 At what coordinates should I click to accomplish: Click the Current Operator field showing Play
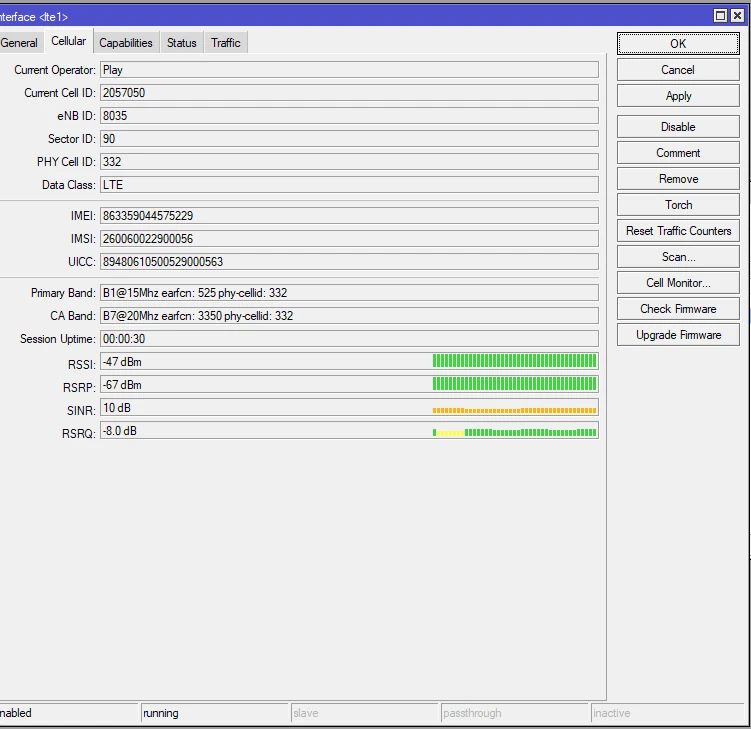coord(349,70)
